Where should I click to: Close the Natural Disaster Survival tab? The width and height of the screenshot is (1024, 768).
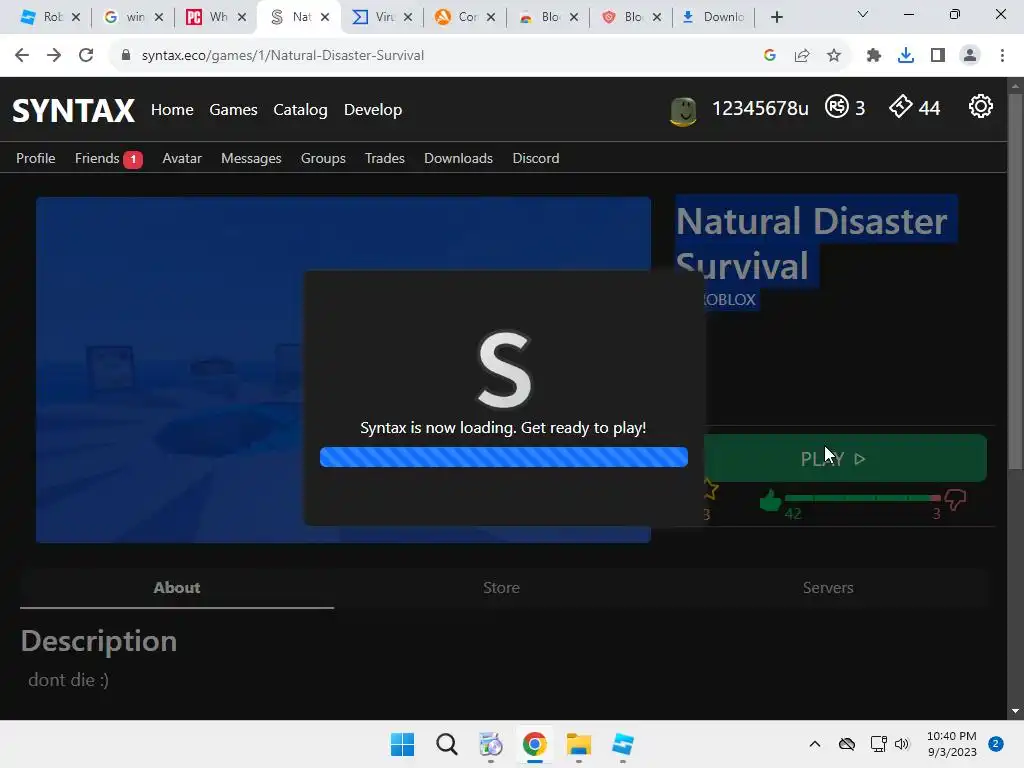325,17
